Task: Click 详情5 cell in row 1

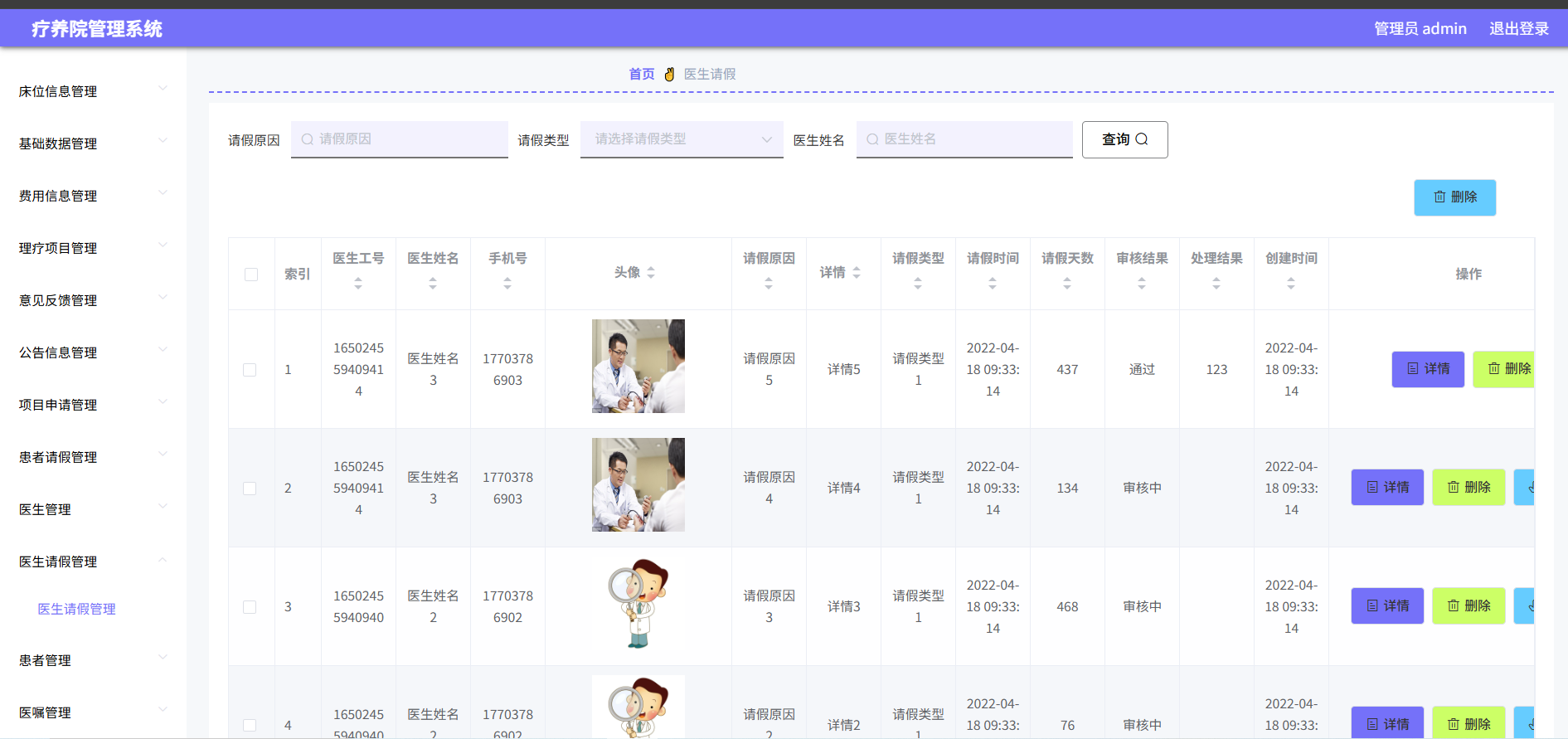Action: pyautogui.click(x=843, y=369)
